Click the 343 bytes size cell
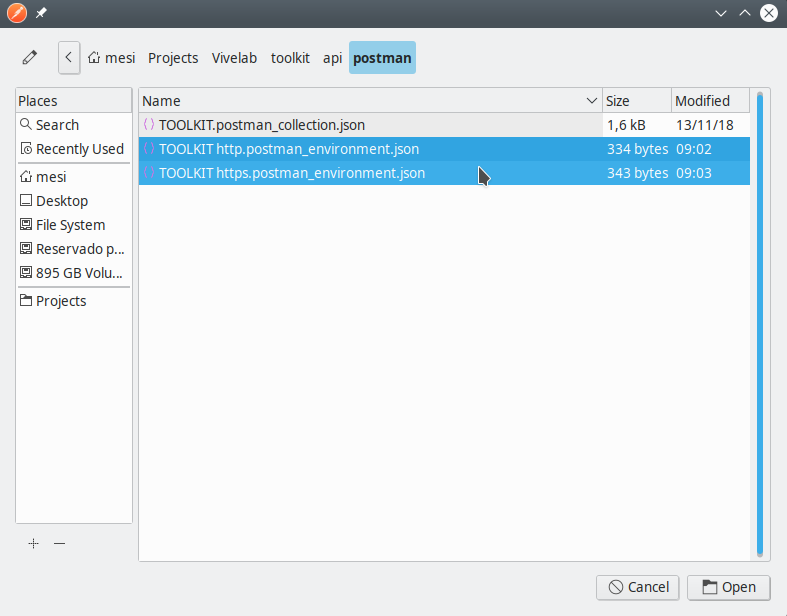 [x=637, y=173]
